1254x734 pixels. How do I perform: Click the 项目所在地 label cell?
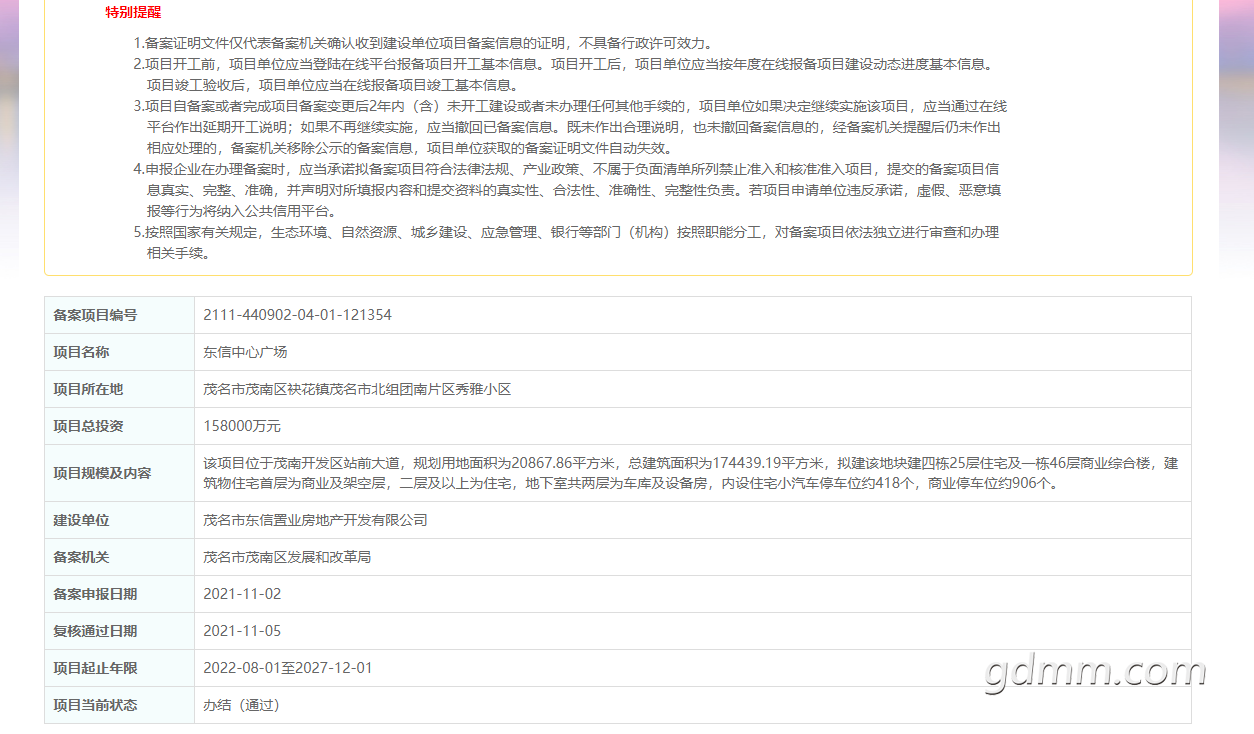(x=120, y=389)
